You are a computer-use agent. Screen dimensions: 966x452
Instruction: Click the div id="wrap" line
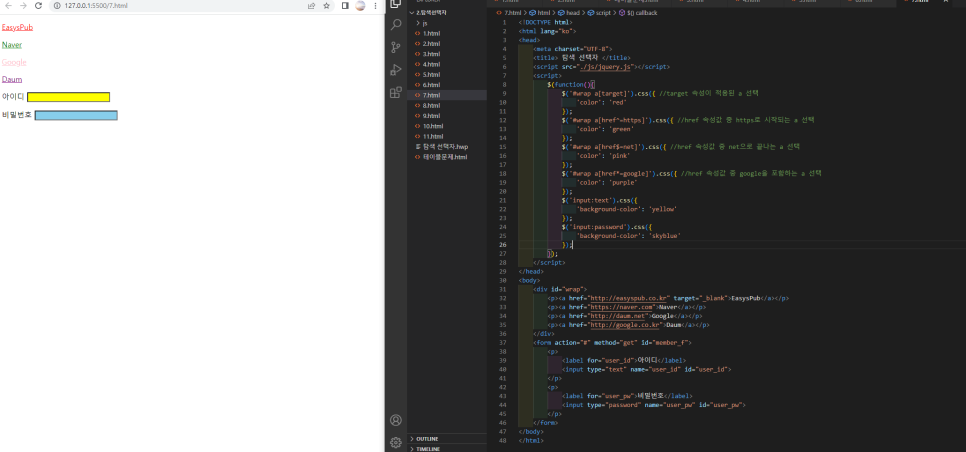point(560,289)
